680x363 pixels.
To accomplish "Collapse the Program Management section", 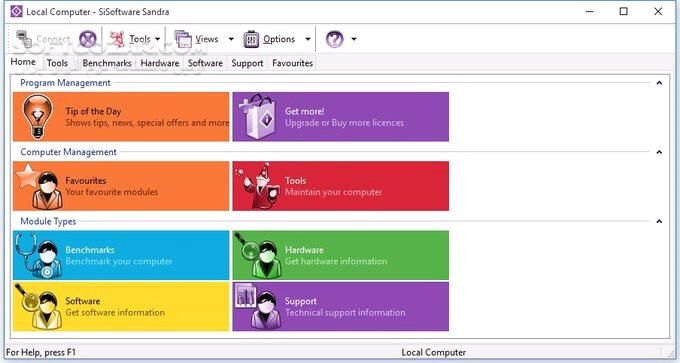I will [659, 83].
